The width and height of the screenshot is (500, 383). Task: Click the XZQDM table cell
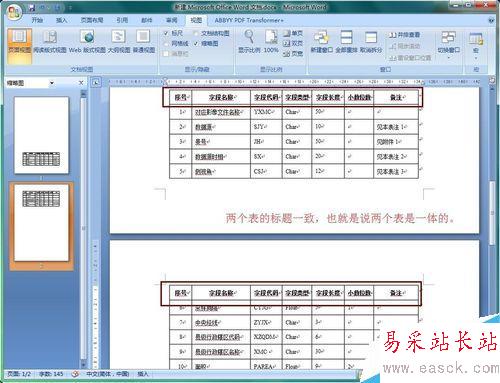pyautogui.click(x=266, y=337)
